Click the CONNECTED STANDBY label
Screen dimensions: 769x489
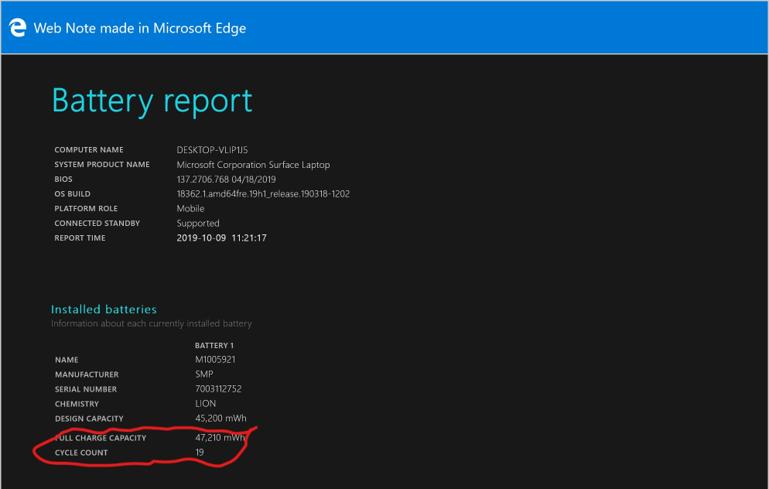pos(97,223)
